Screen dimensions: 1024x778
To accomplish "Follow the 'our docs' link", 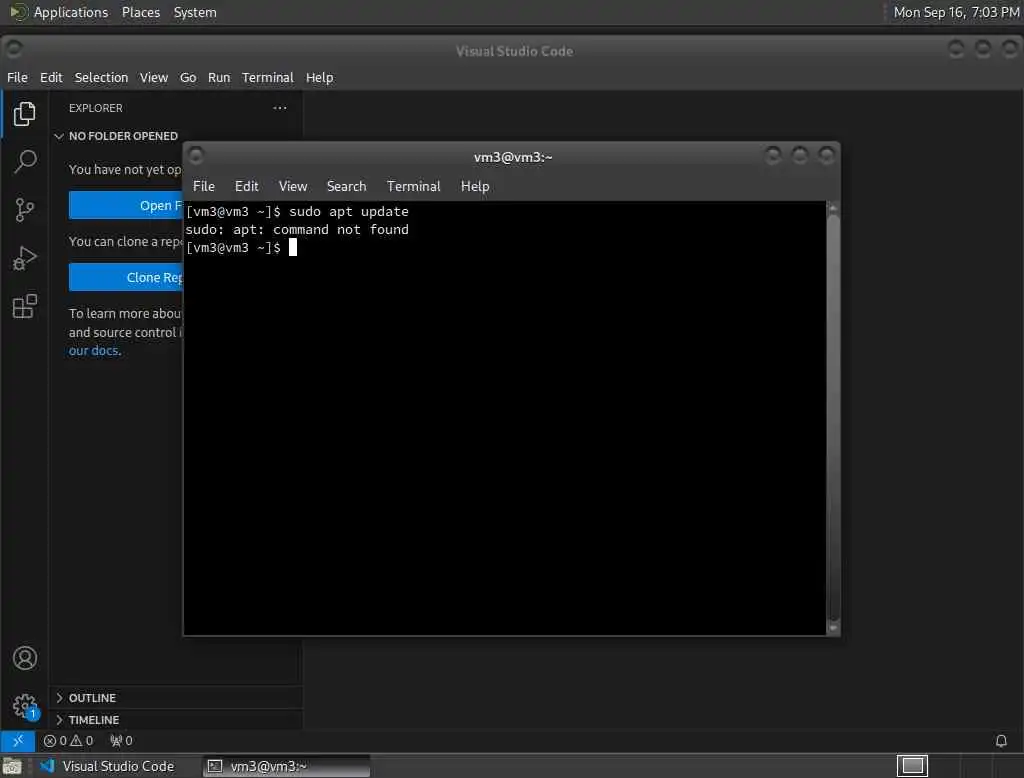I will (x=95, y=350).
